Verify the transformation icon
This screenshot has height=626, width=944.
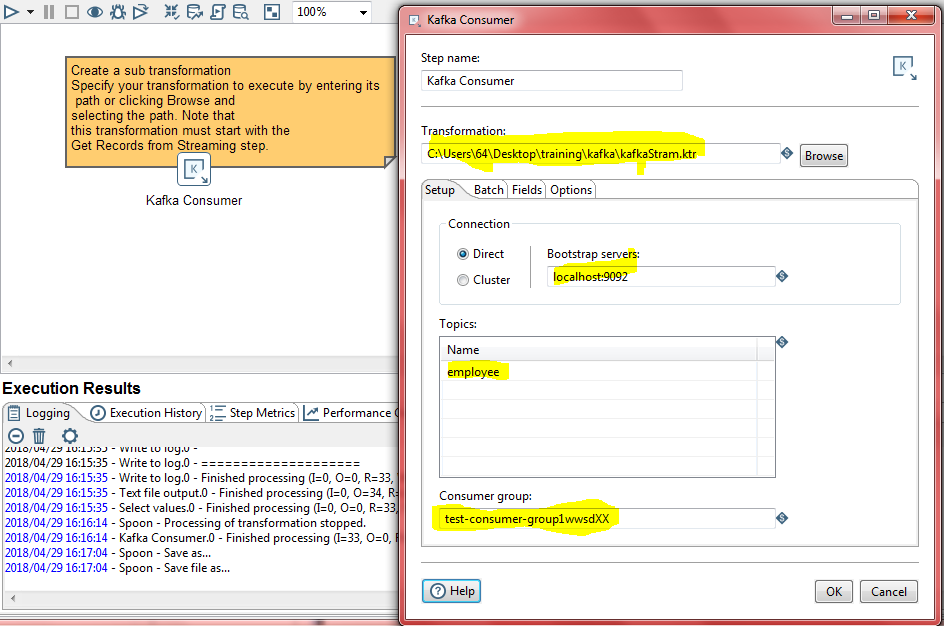tap(172, 11)
